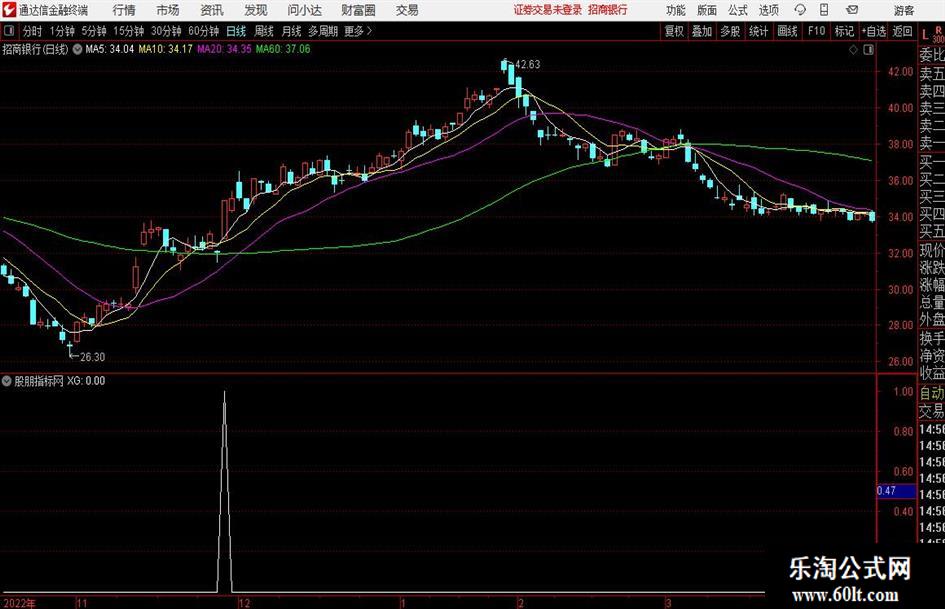Click the MA20: 34.35 value label
945x609 pixels.
[x=224, y=49]
